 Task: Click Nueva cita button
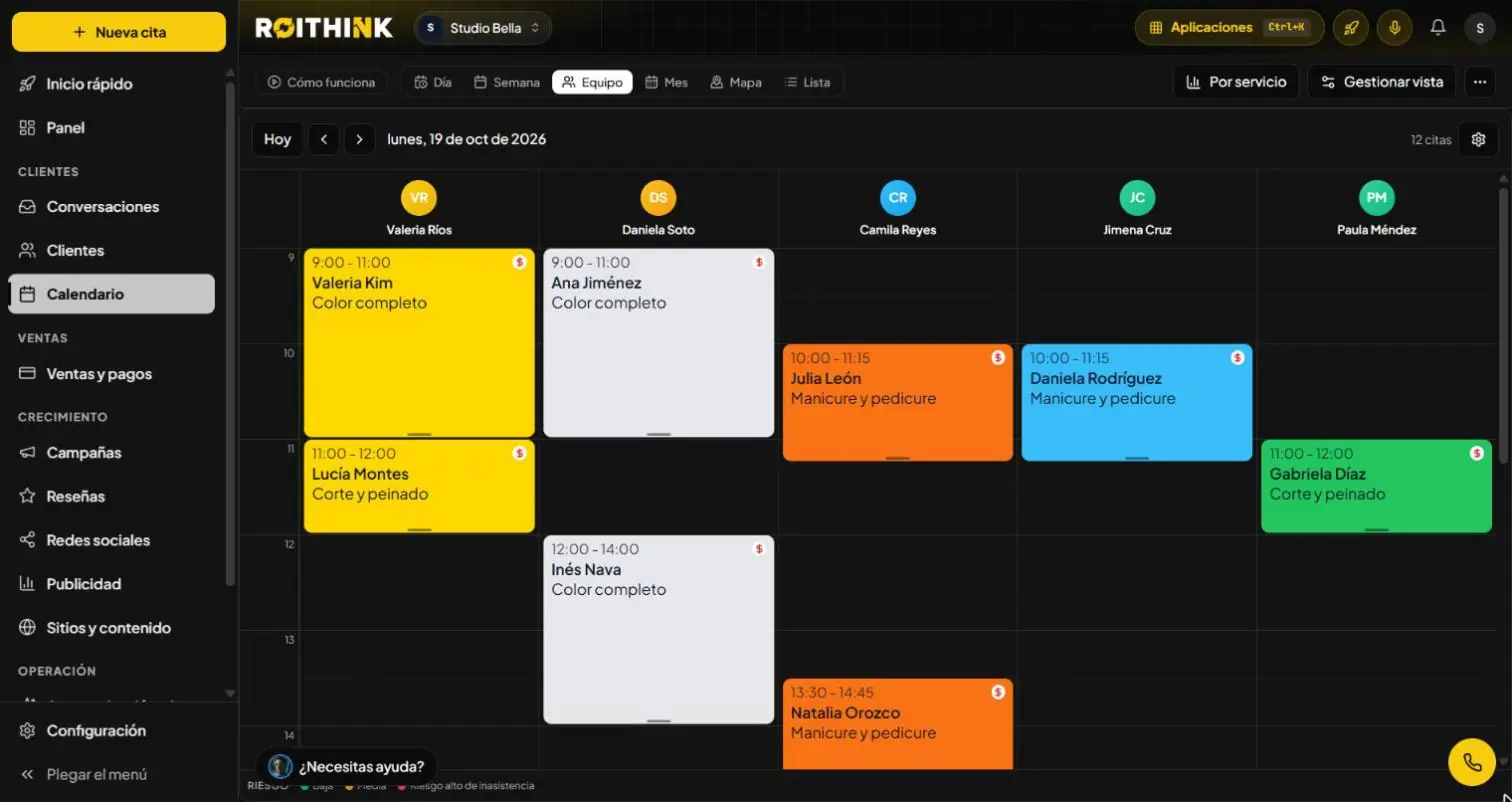(119, 32)
